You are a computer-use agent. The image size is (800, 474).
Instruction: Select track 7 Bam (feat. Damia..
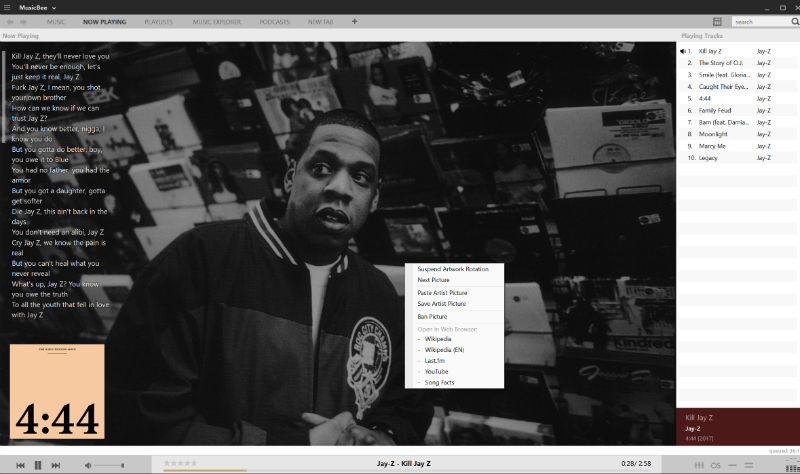coord(737,122)
